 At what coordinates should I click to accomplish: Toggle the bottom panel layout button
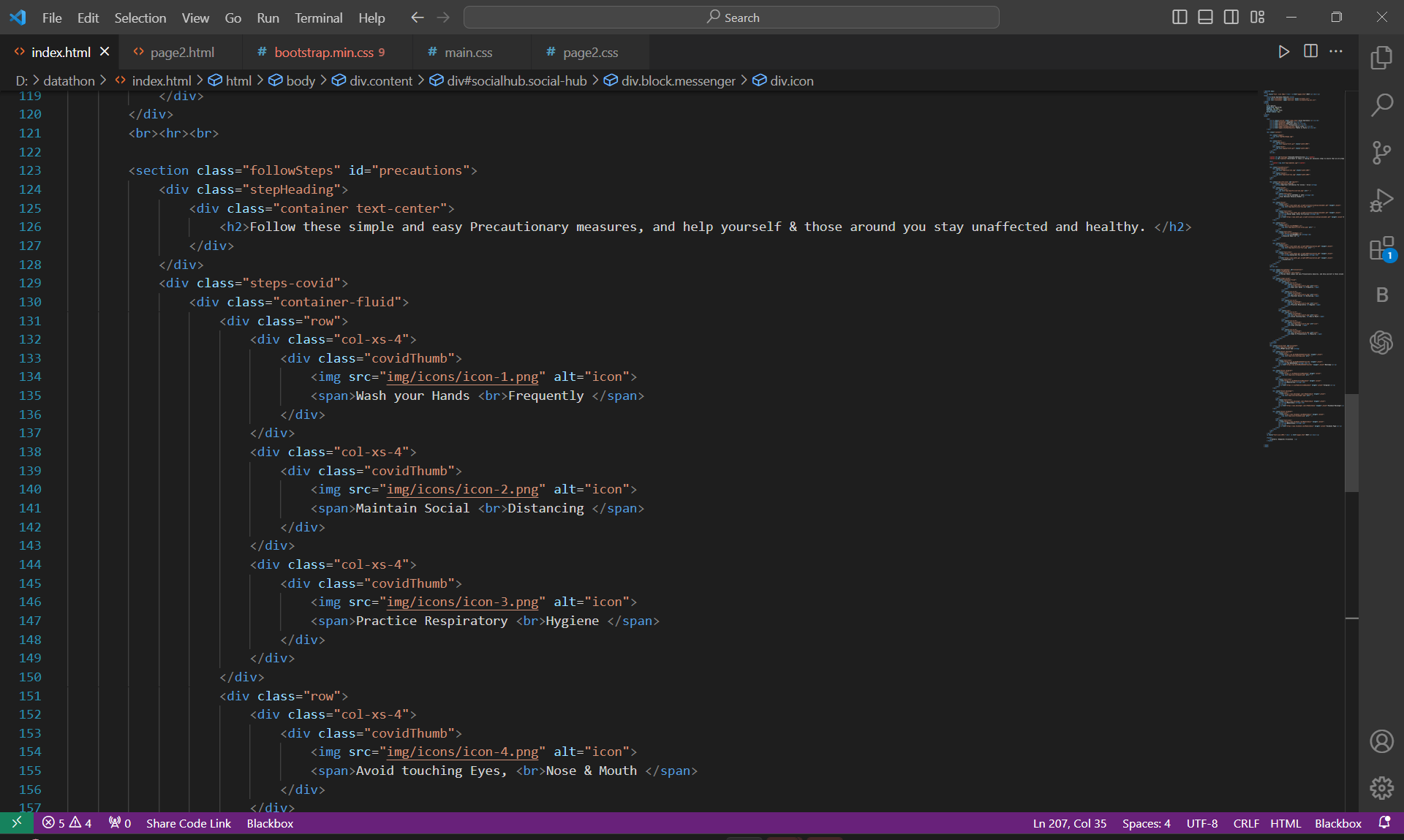click(1205, 17)
